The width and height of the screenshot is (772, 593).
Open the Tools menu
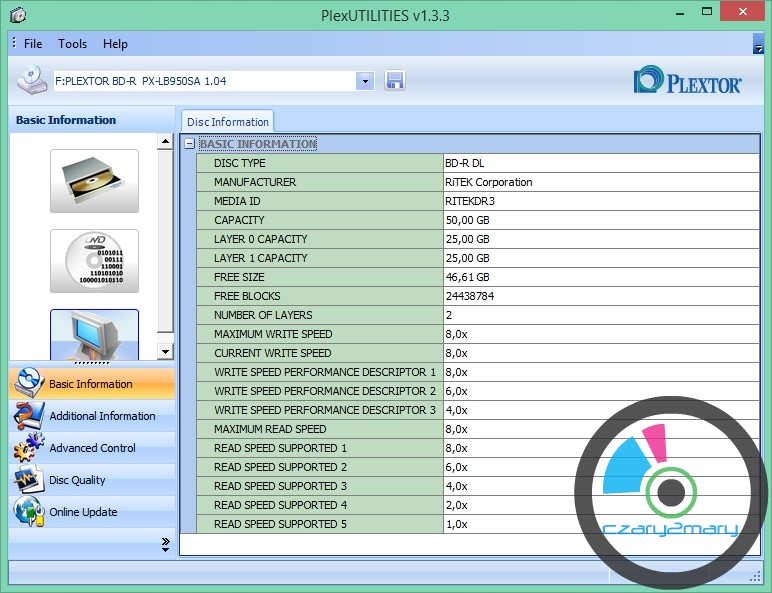coord(72,44)
